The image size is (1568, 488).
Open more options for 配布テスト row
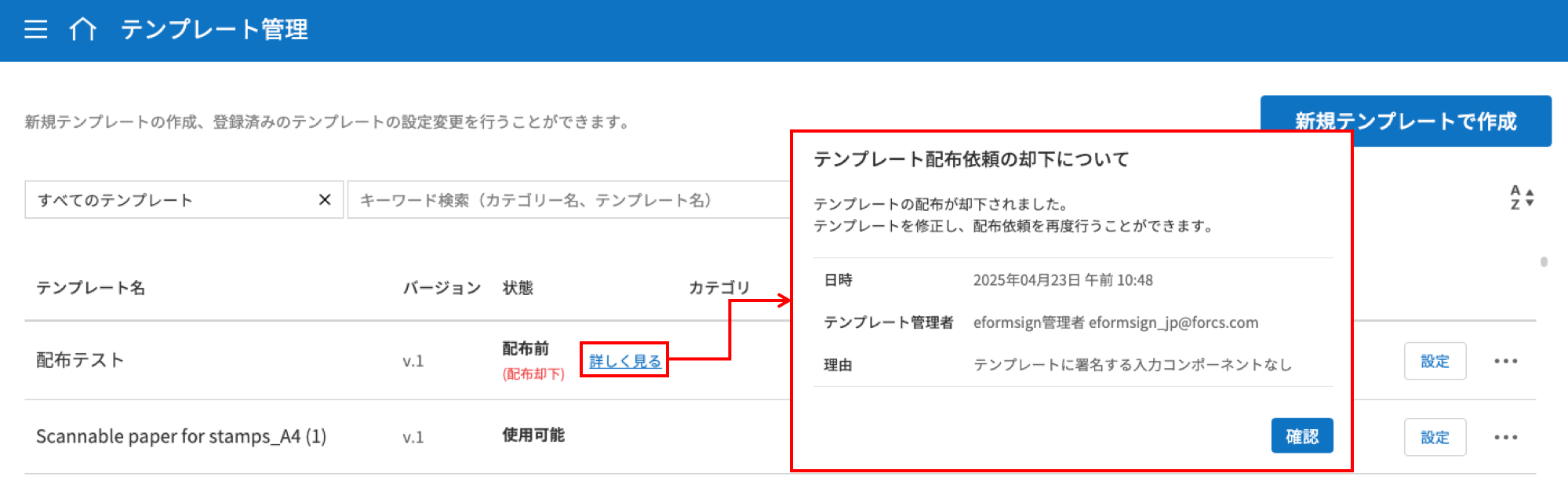1505,361
